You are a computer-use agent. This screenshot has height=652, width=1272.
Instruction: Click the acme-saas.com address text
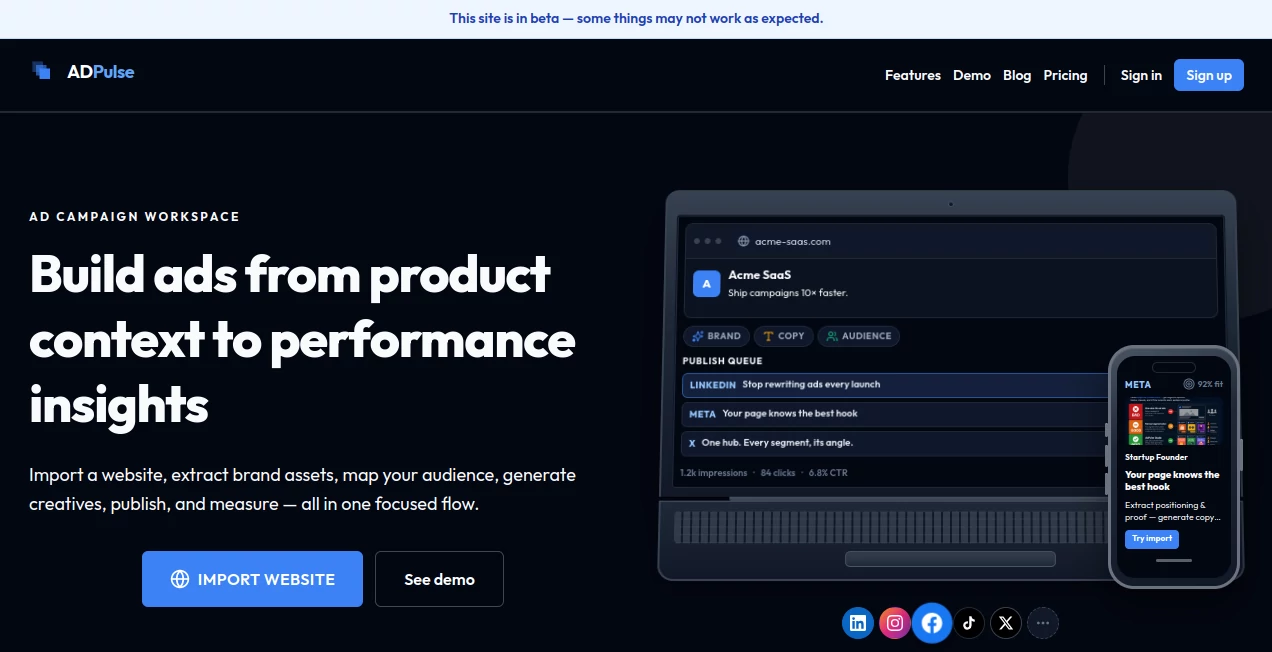pos(793,241)
